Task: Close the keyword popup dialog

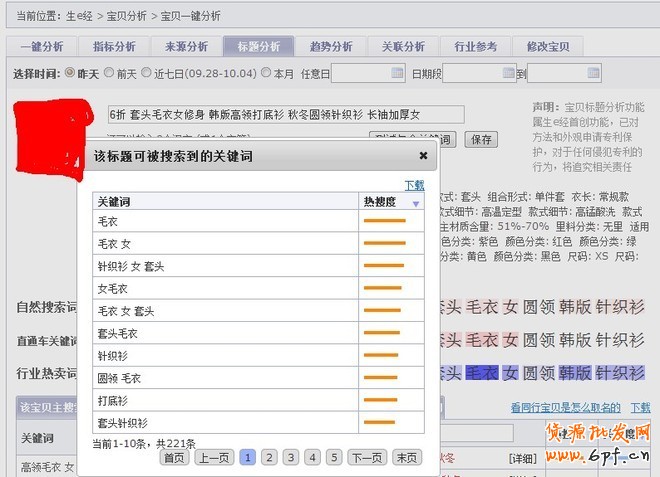Action: tap(423, 156)
